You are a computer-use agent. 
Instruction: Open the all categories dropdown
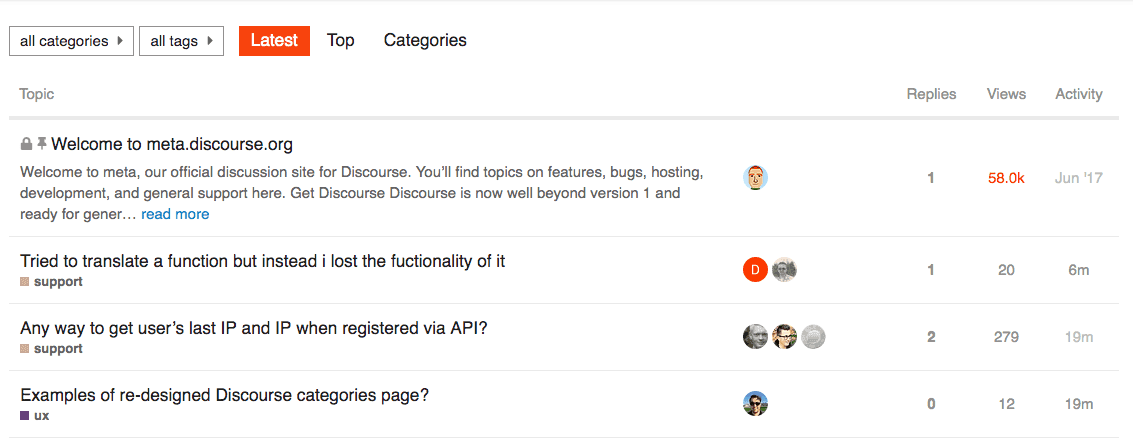[72, 41]
